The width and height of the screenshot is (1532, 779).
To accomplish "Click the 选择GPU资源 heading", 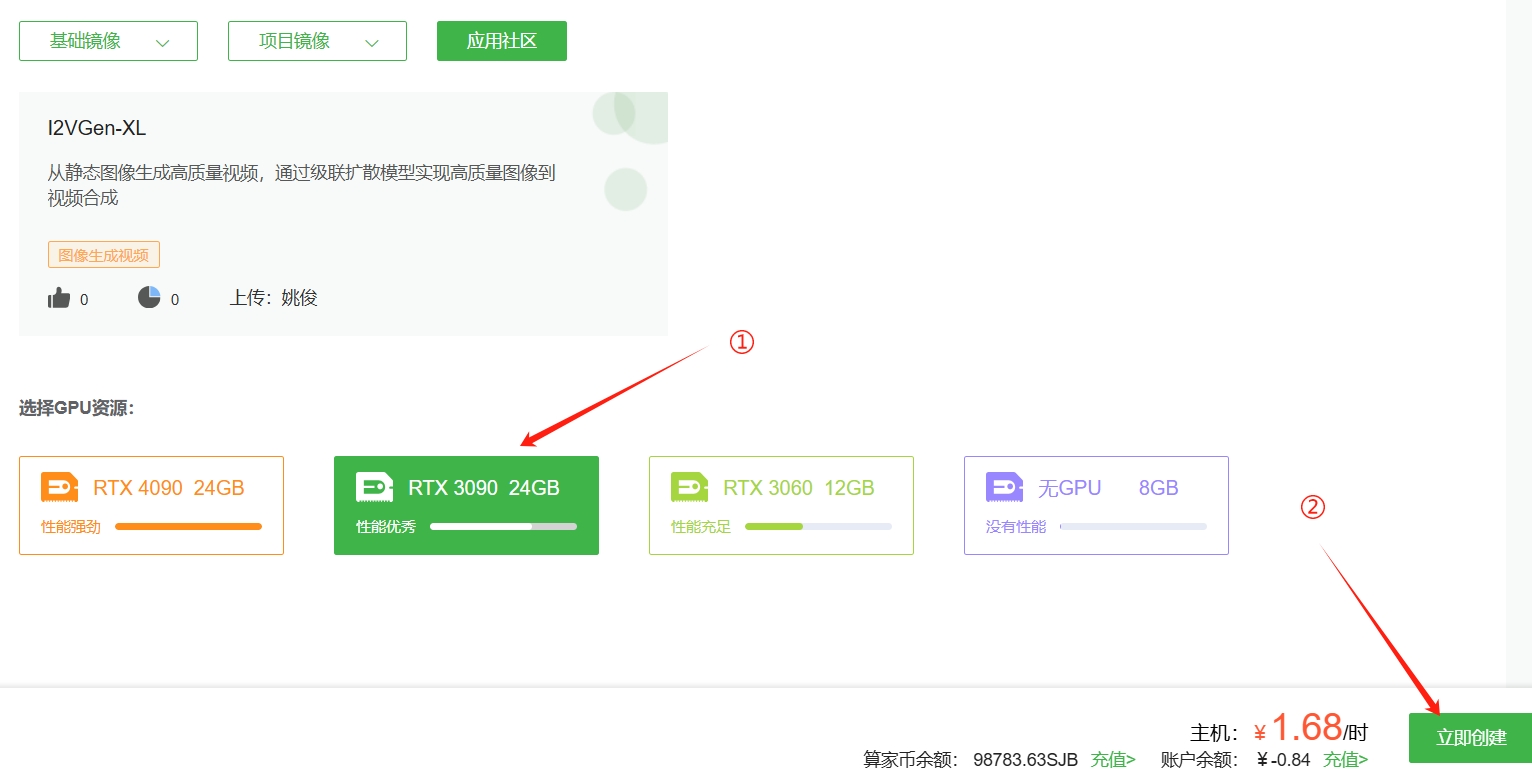I will pyautogui.click(x=77, y=408).
